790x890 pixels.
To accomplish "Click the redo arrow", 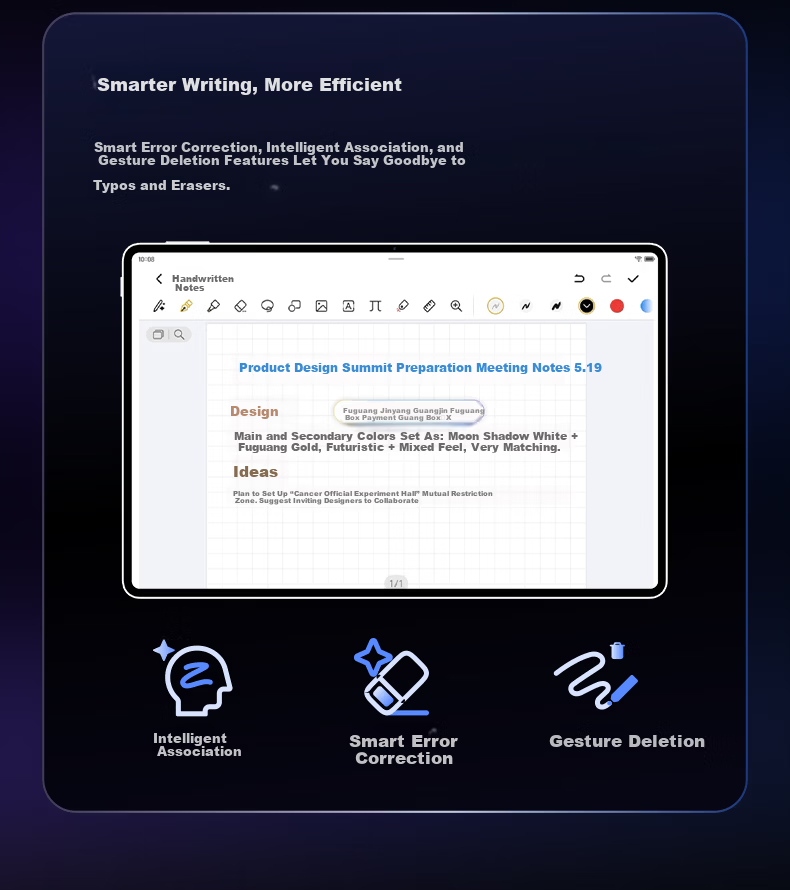I will click(x=606, y=279).
